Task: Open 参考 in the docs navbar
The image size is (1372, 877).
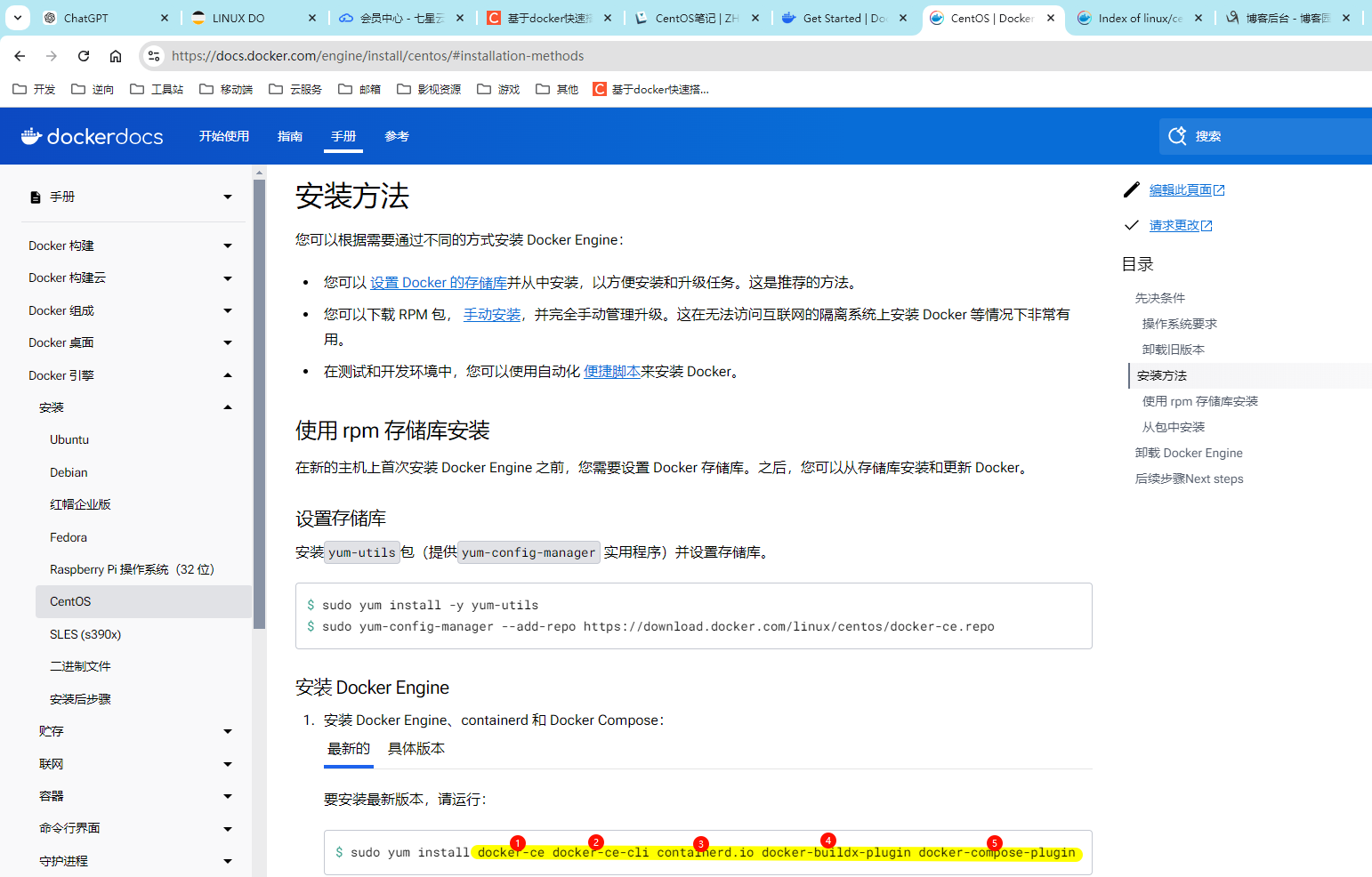Action: 397,136
